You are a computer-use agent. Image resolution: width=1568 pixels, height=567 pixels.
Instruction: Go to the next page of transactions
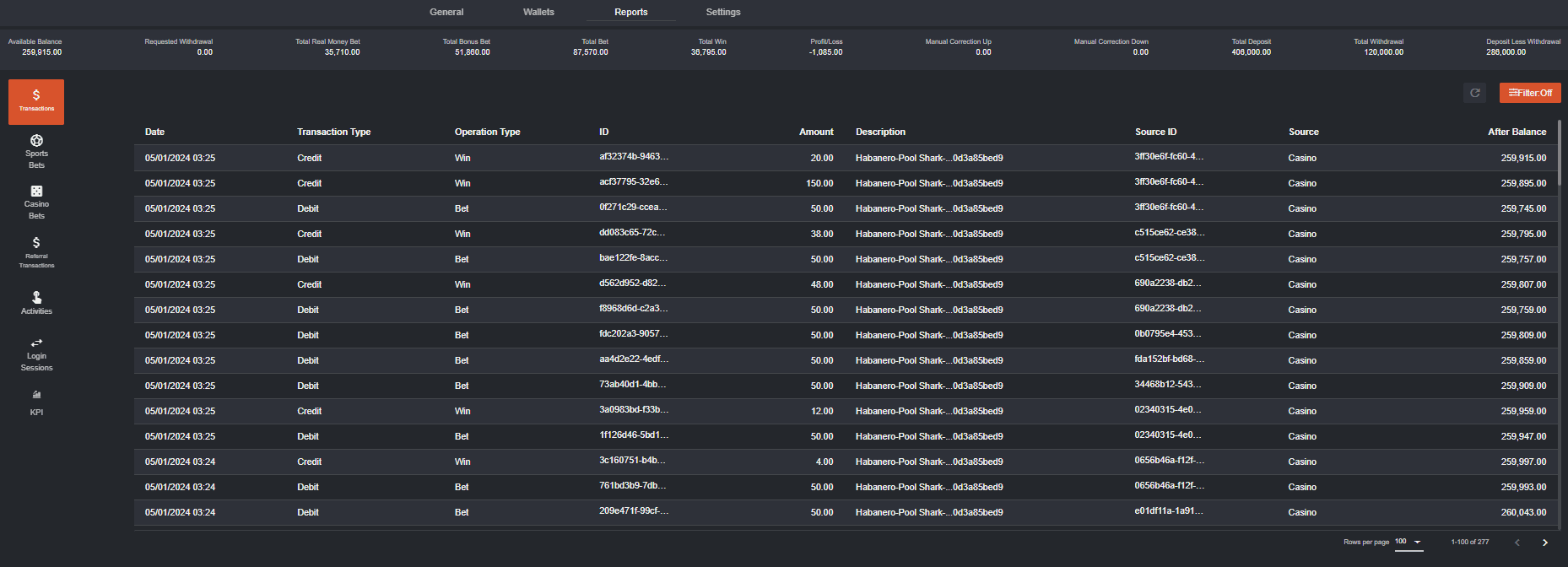pyautogui.click(x=1545, y=543)
